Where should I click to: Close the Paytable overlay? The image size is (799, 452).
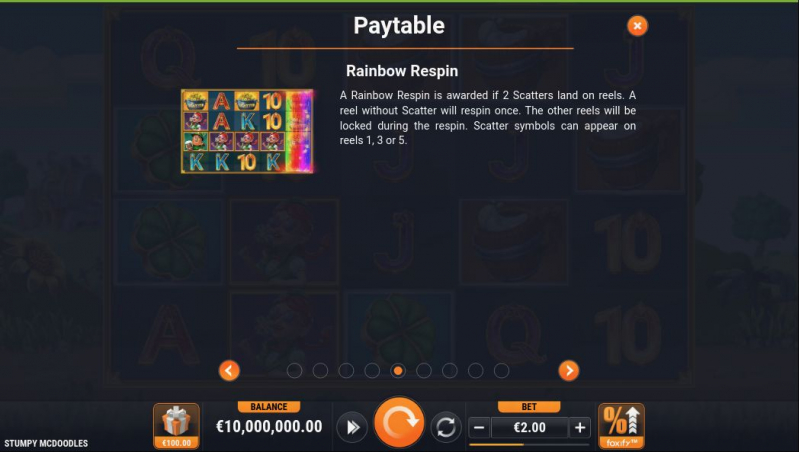(x=637, y=25)
